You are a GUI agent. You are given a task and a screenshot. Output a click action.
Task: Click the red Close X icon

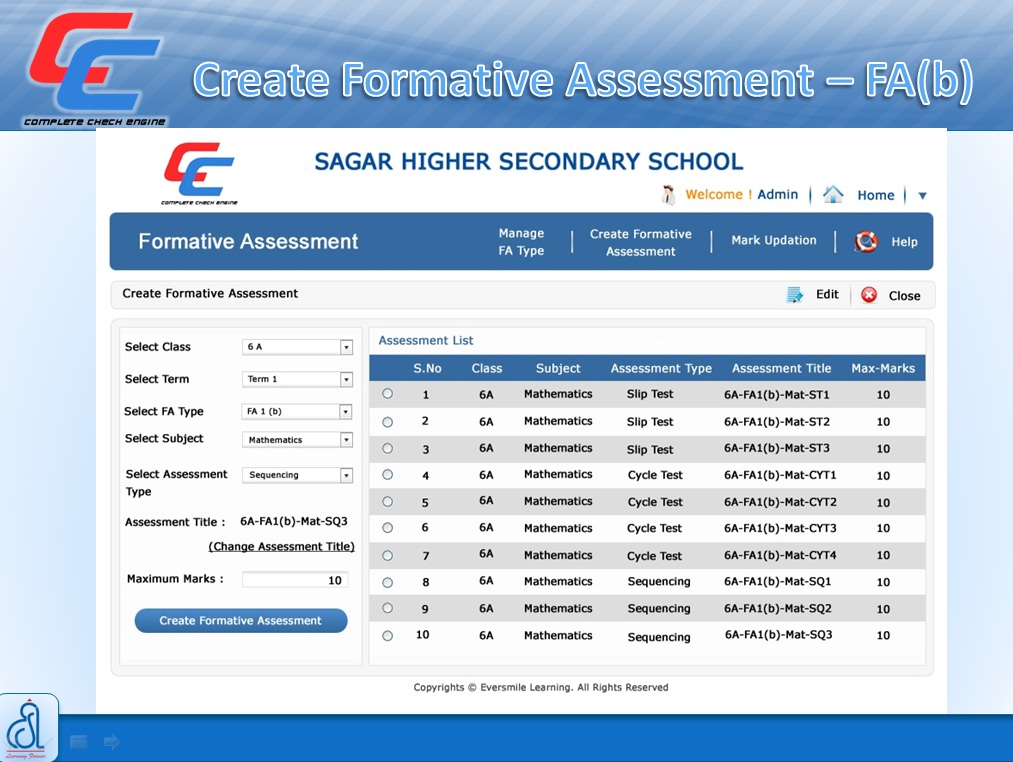click(x=869, y=295)
